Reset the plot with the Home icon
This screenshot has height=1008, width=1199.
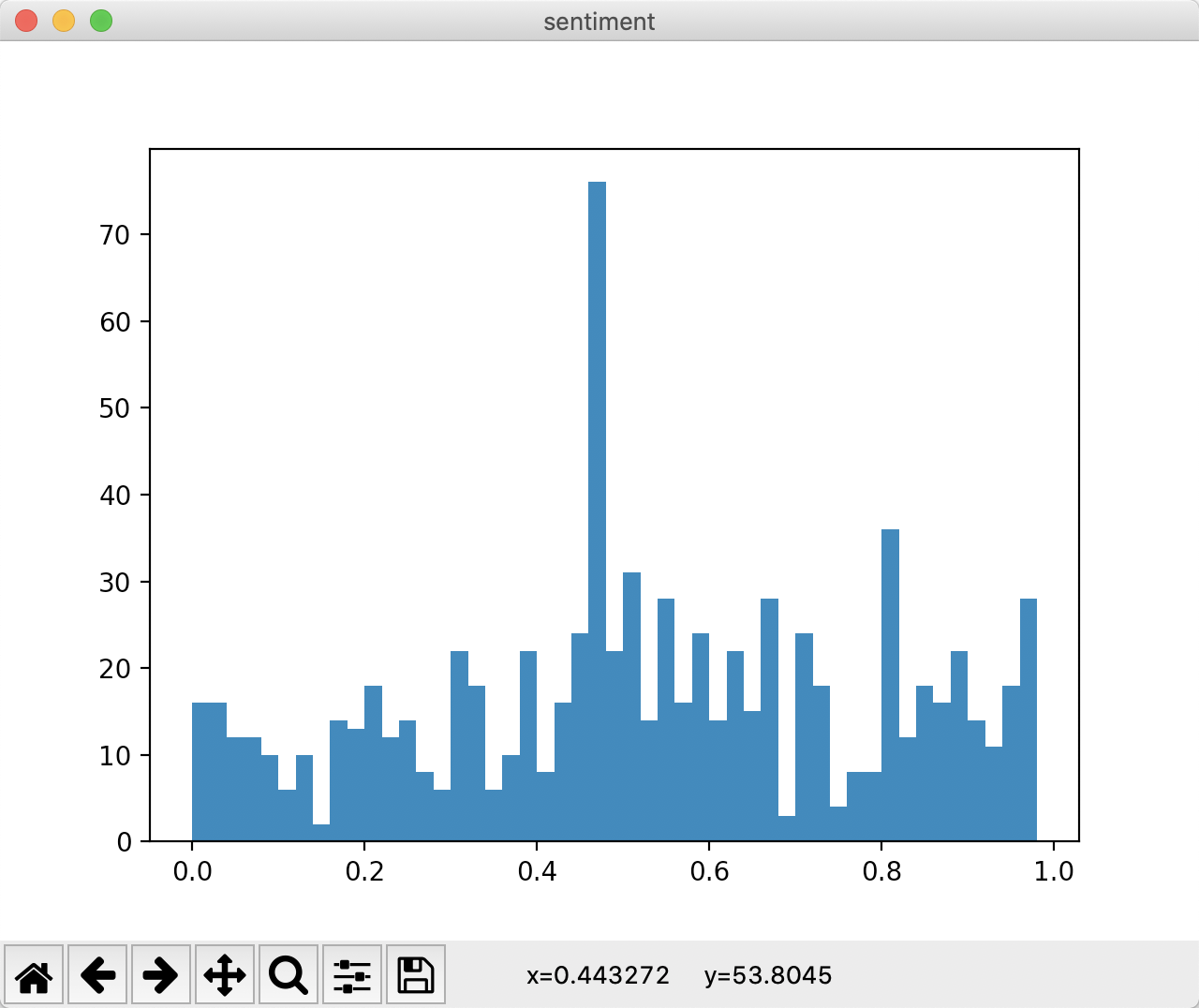pyautogui.click(x=34, y=975)
